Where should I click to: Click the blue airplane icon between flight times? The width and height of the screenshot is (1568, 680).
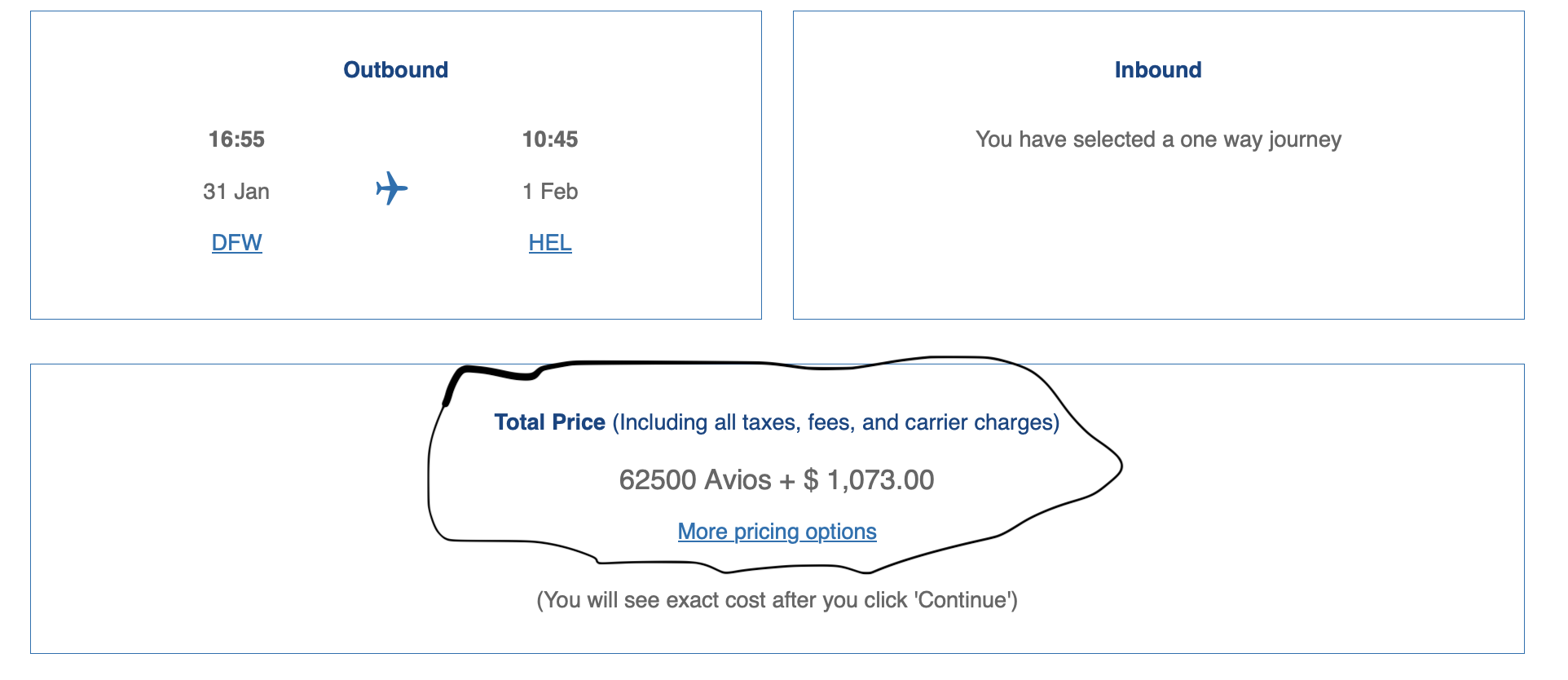(392, 188)
